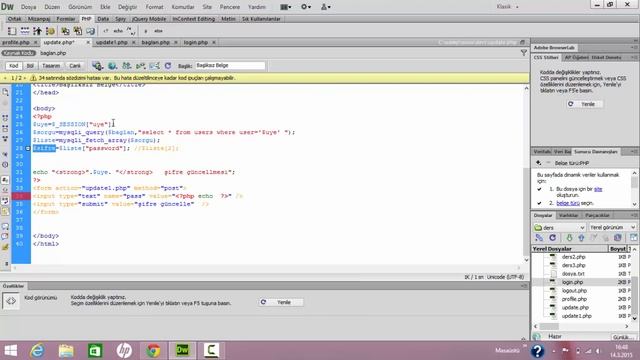Screen dimensions: 640x360
Task: Click the blue put files arrow
Action: pyautogui.click(x=581, y=238)
